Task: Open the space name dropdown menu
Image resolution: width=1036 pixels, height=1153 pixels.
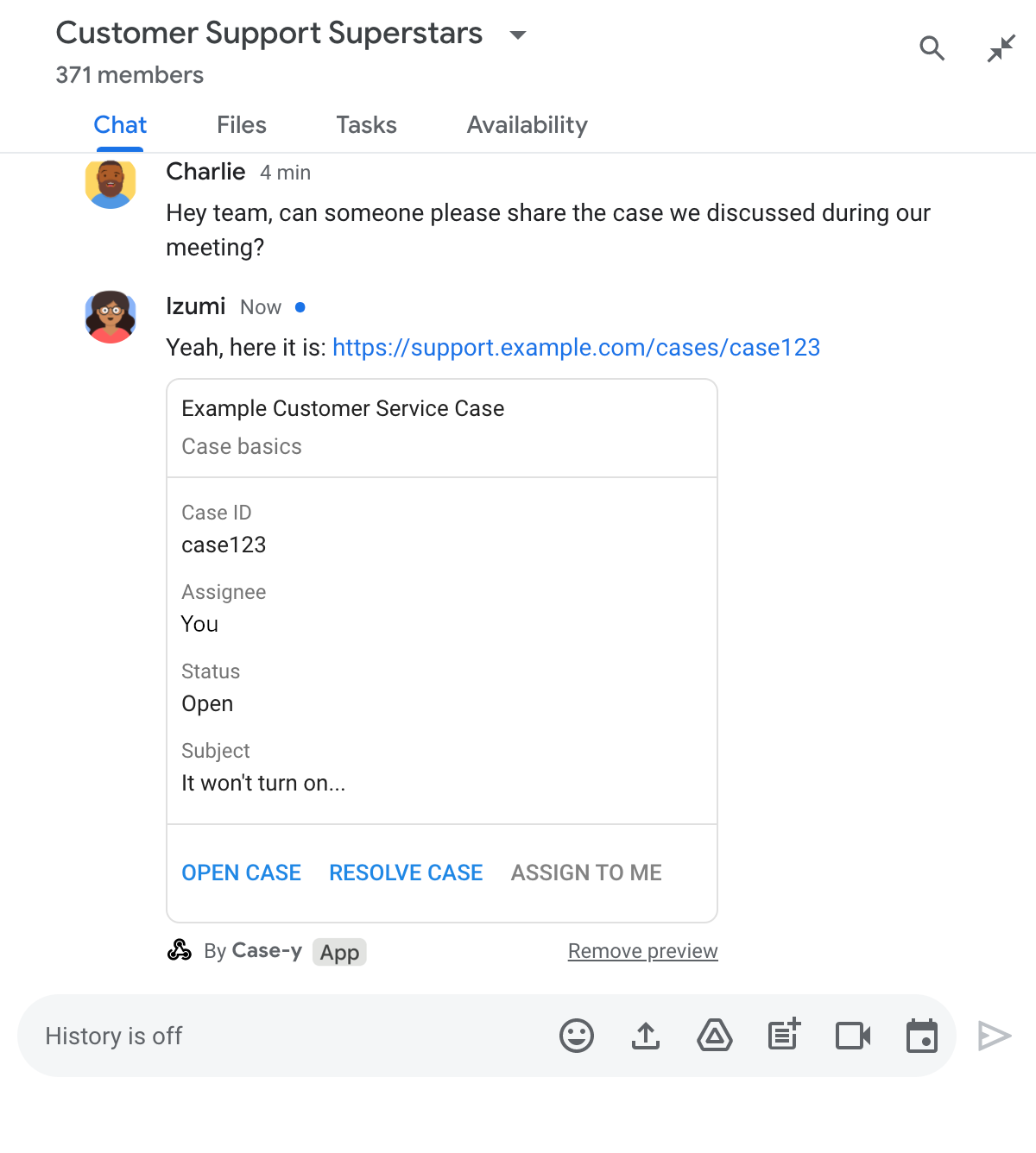Action: coord(515,35)
